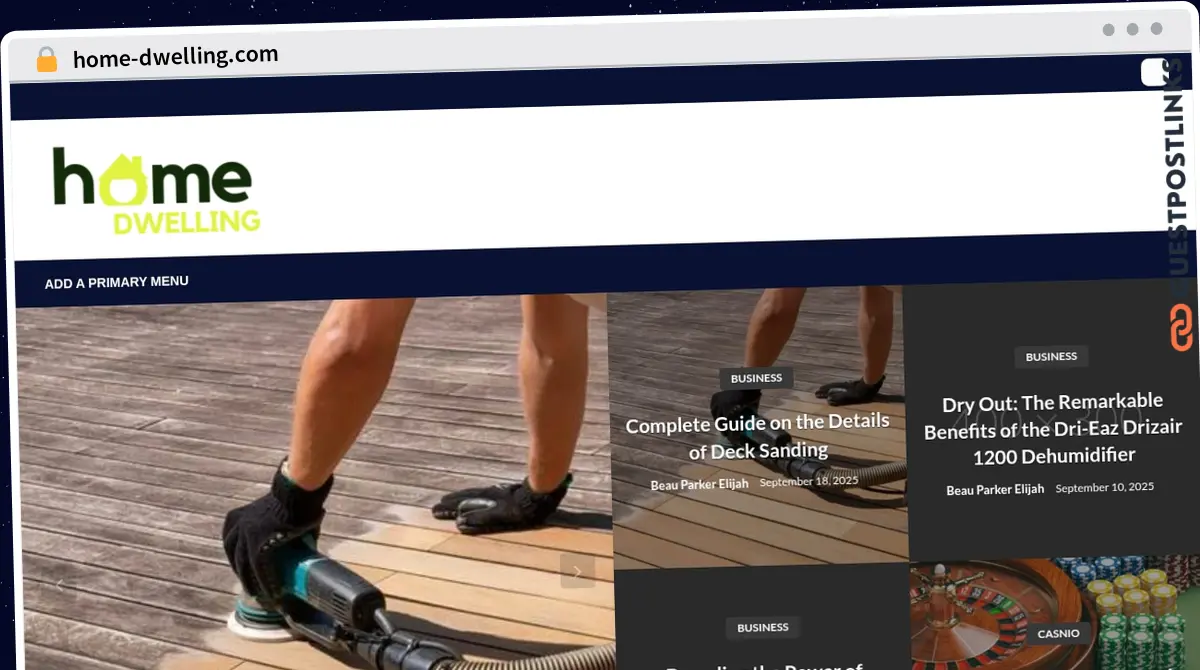Click the September 10, 2025 date
The width and height of the screenshot is (1200, 670).
[1105, 487]
